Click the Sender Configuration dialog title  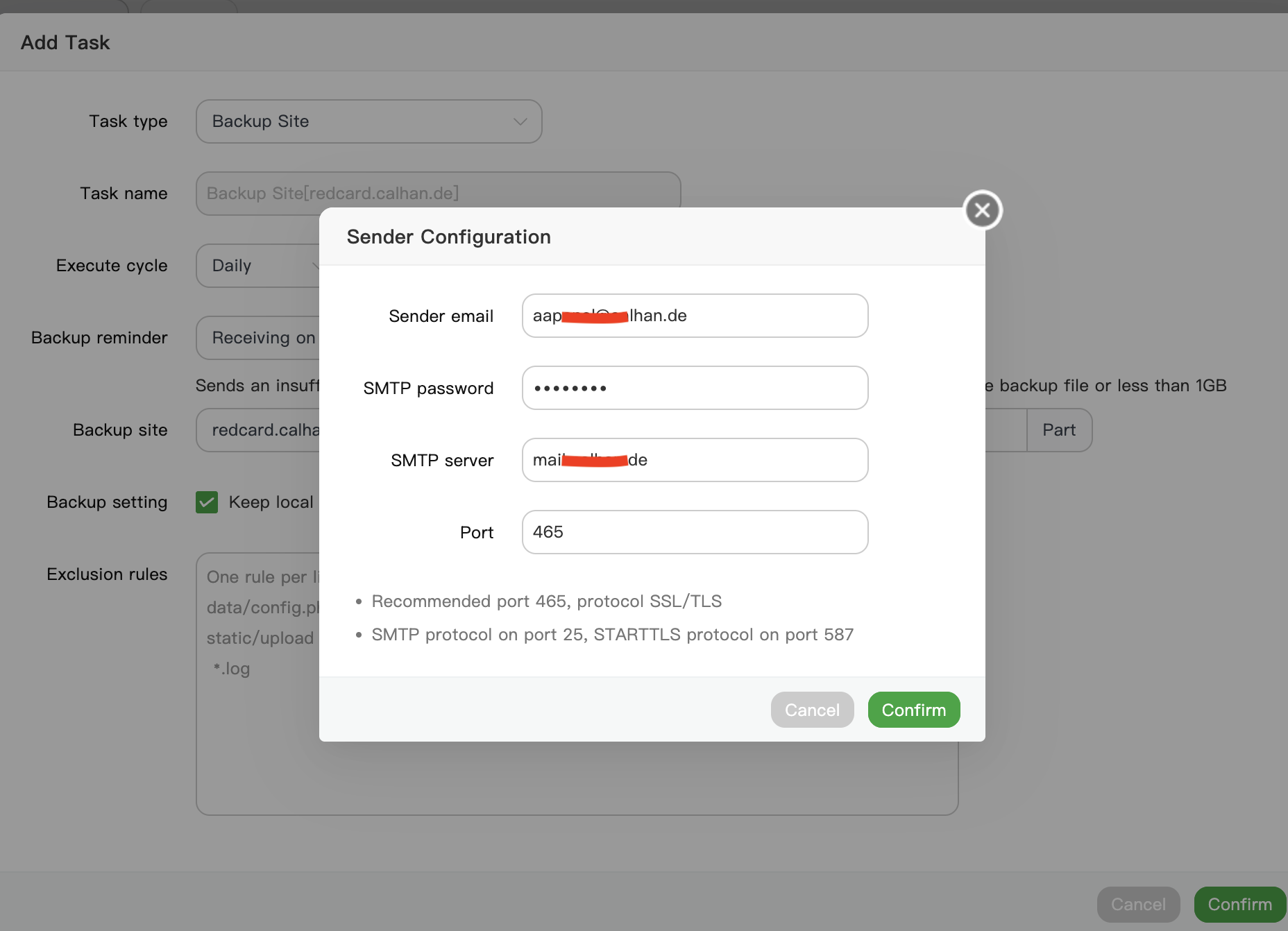pyautogui.click(x=448, y=237)
